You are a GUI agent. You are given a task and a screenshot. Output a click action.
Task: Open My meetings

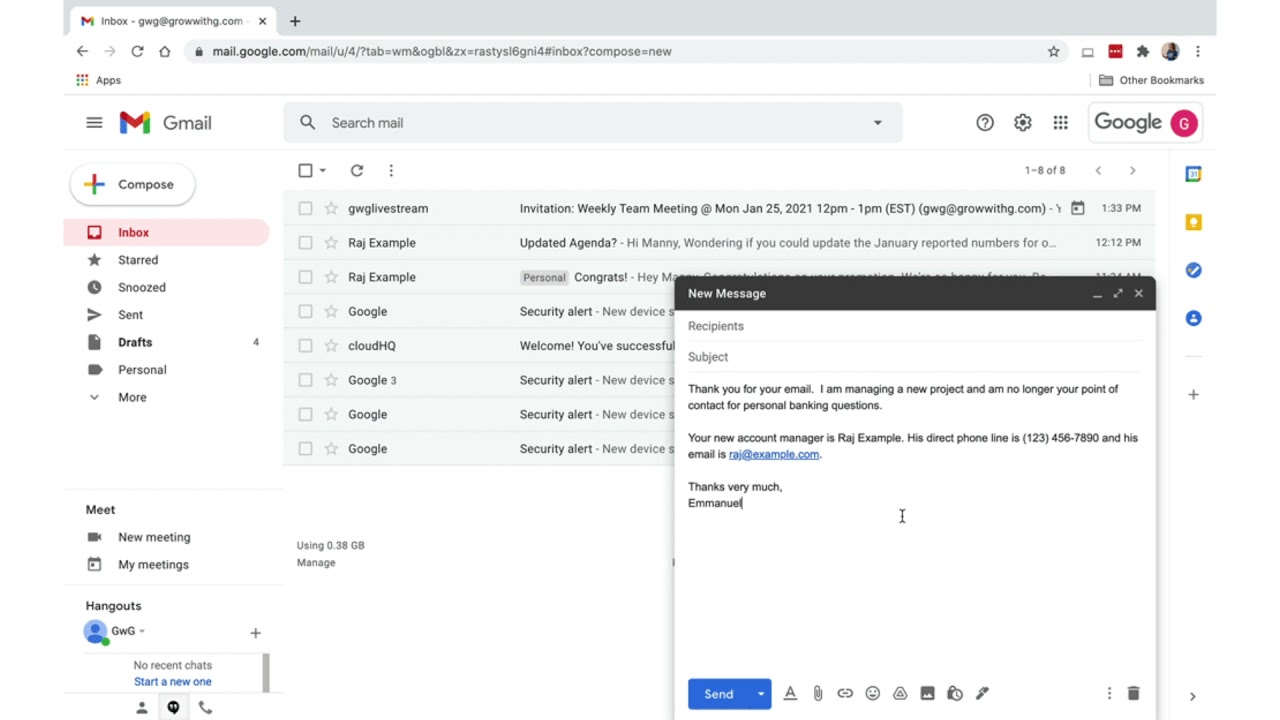click(x=153, y=564)
